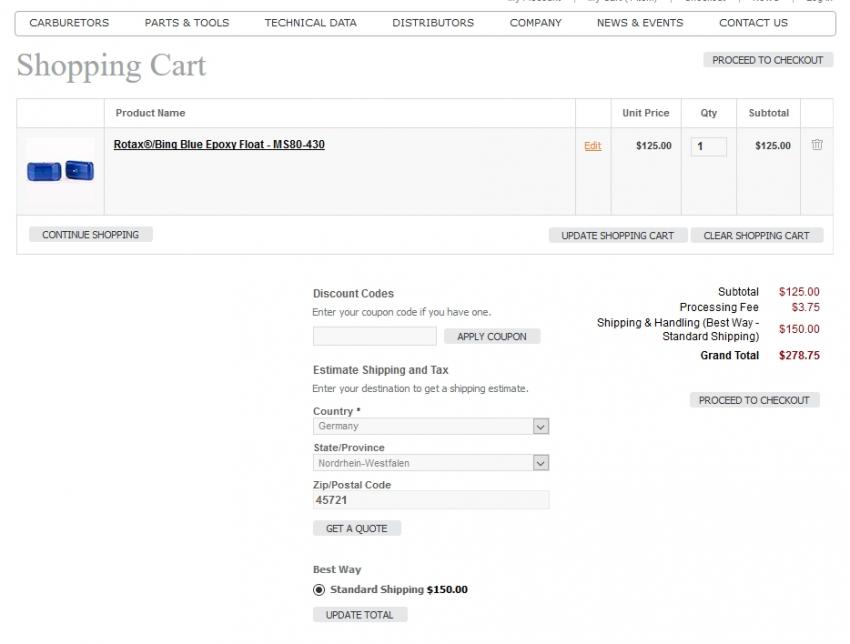Open News & Events menu
Image resolution: width=850 pixels, height=644 pixels.
tap(640, 23)
